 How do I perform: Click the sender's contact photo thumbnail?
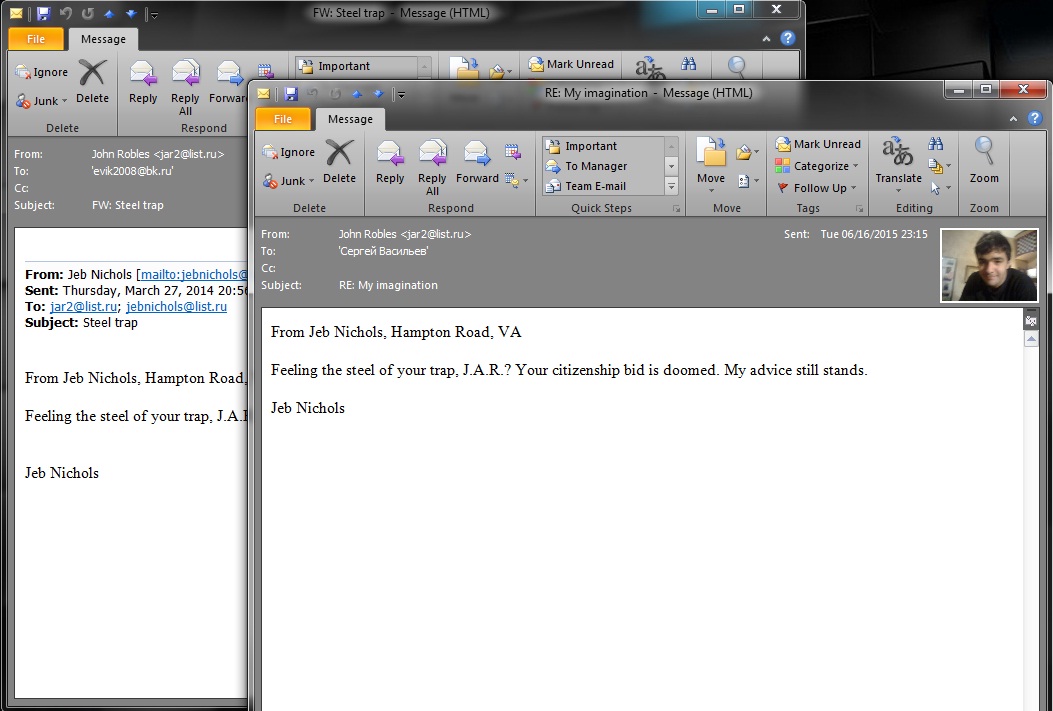tap(988, 265)
